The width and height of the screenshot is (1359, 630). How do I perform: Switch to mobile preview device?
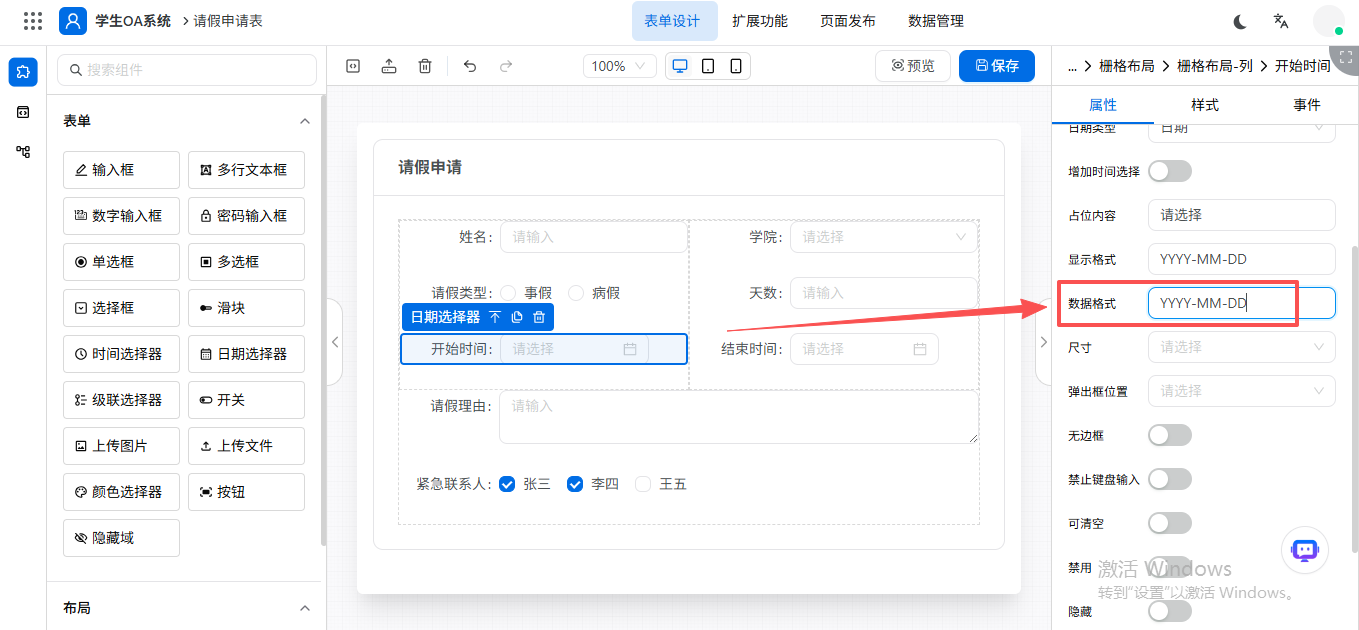click(736, 66)
